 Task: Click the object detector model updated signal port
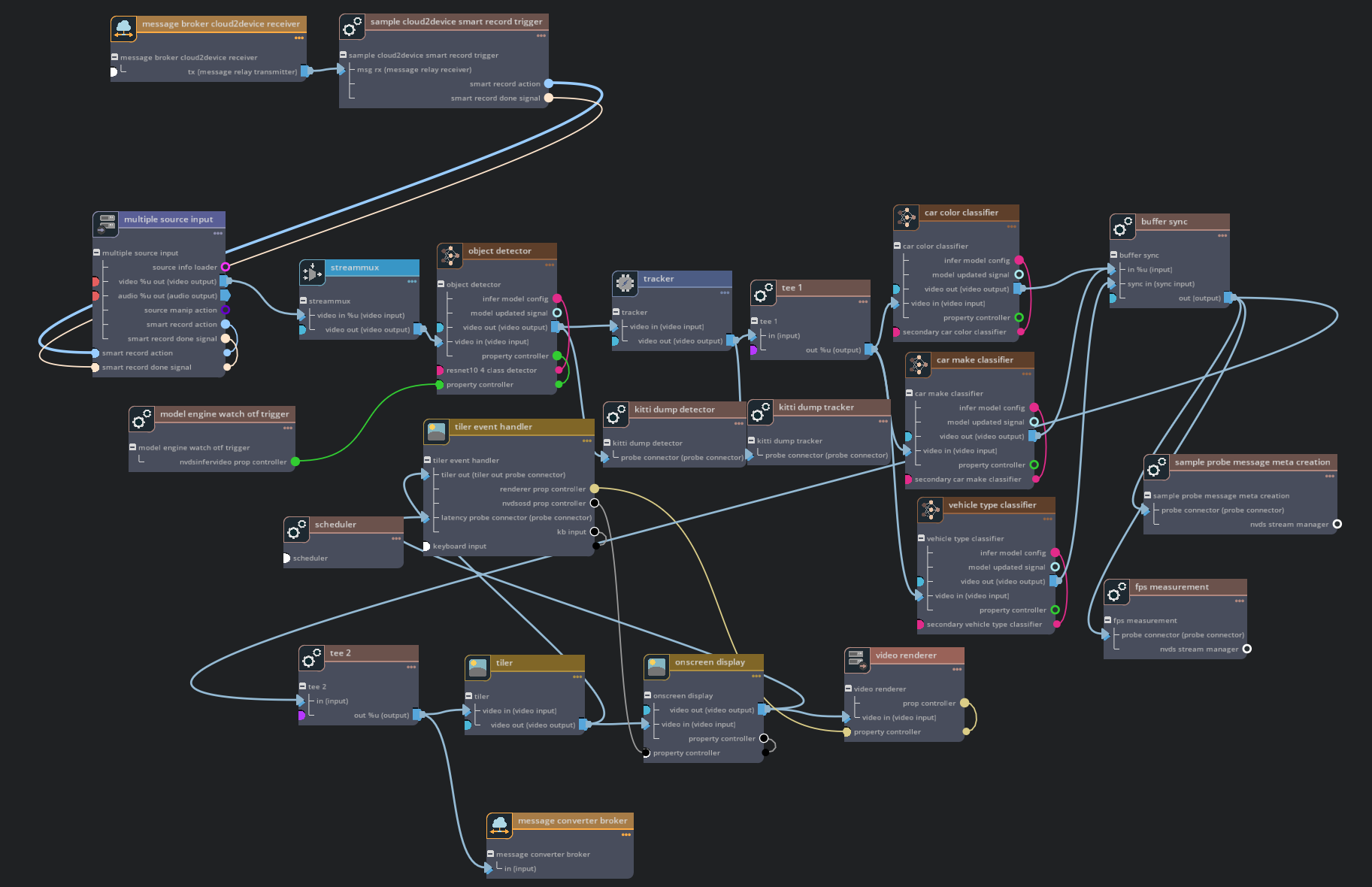pos(557,313)
